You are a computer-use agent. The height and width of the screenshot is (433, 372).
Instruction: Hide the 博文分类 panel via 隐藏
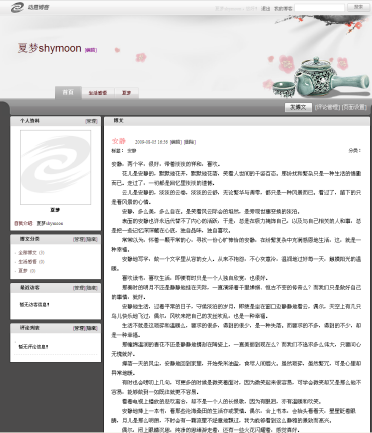point(92,239)
